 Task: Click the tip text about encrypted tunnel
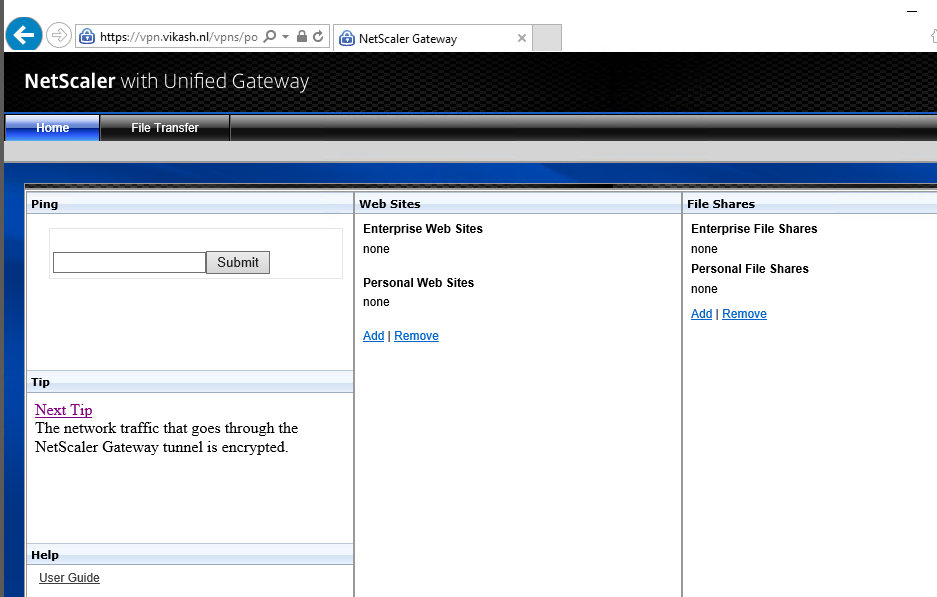166,437
